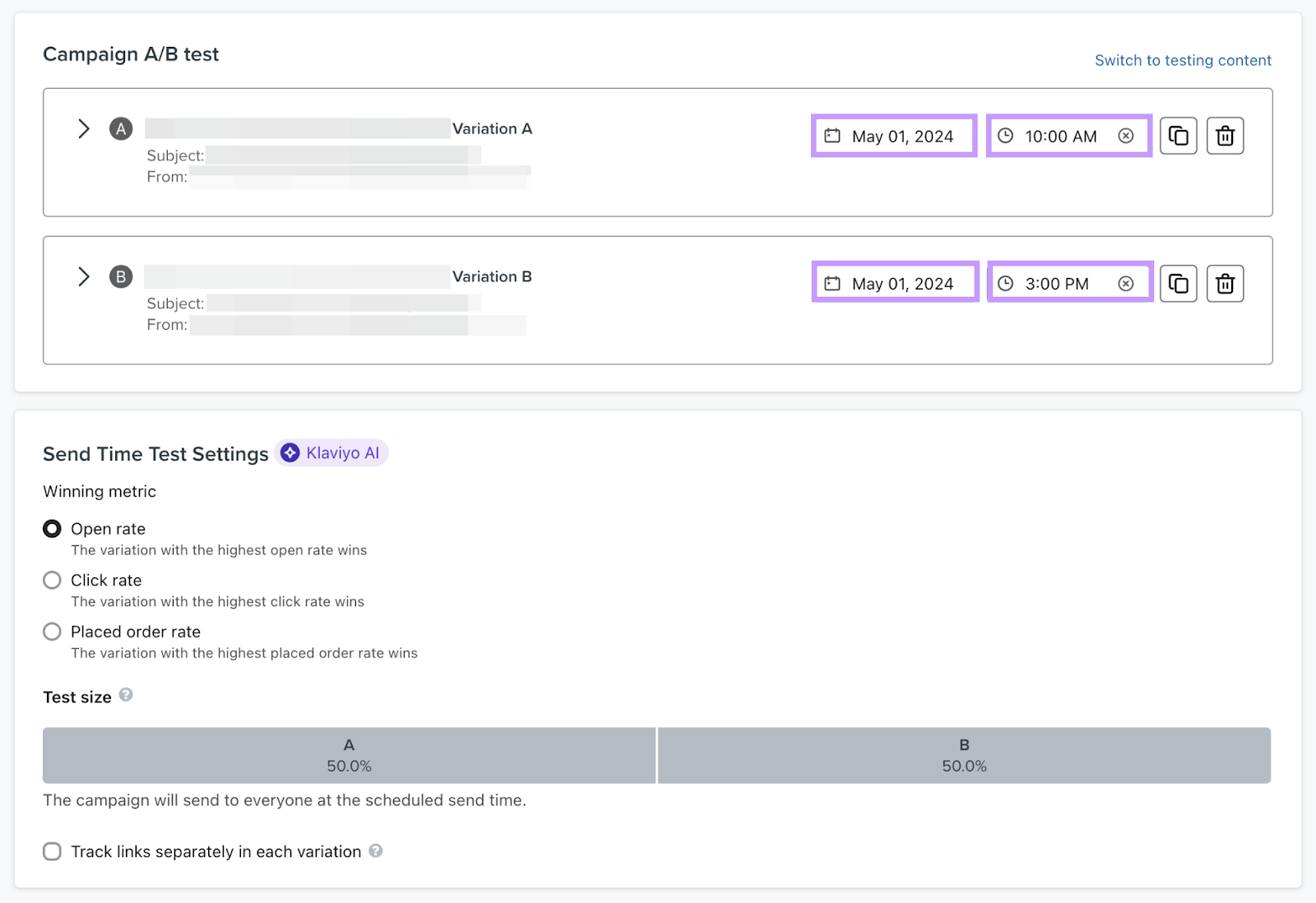Delete Variation B with the trash icon
The image size is (1316, 903).
pos(1225,283)
